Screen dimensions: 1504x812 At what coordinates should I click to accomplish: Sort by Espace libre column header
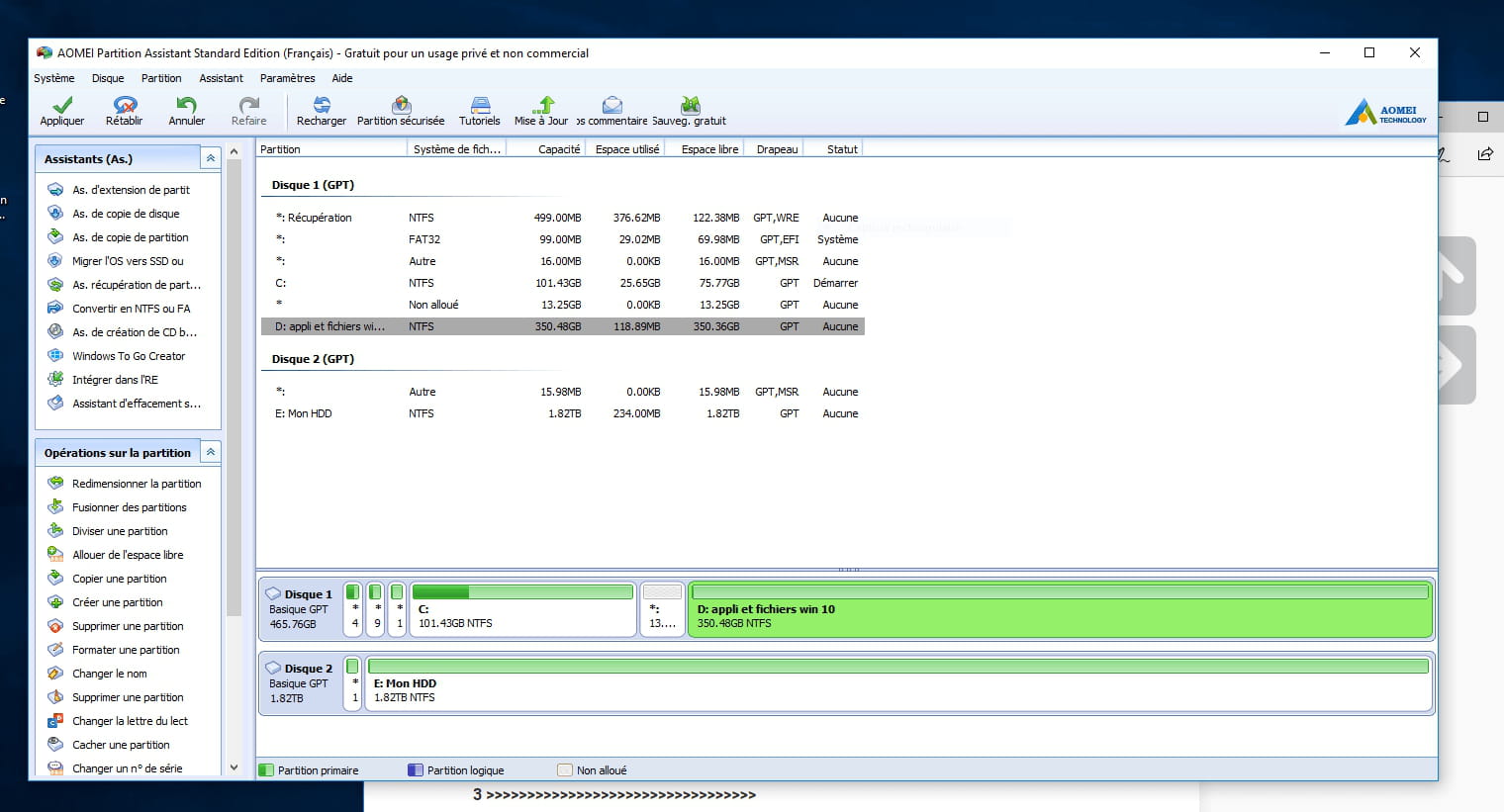click(x=705, y=149)
